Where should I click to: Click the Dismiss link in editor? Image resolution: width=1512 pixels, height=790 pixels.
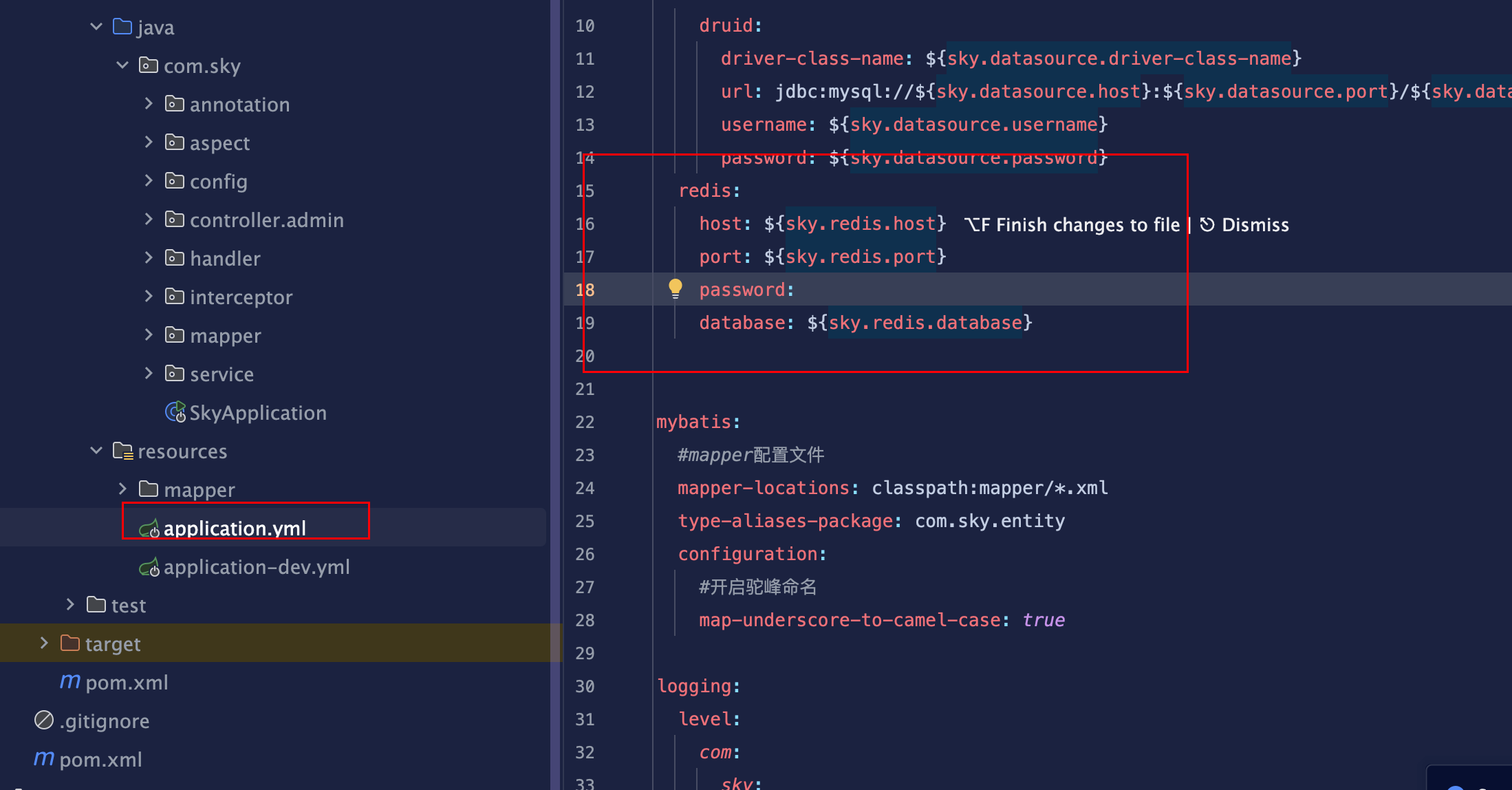[x=1255, y=225]
